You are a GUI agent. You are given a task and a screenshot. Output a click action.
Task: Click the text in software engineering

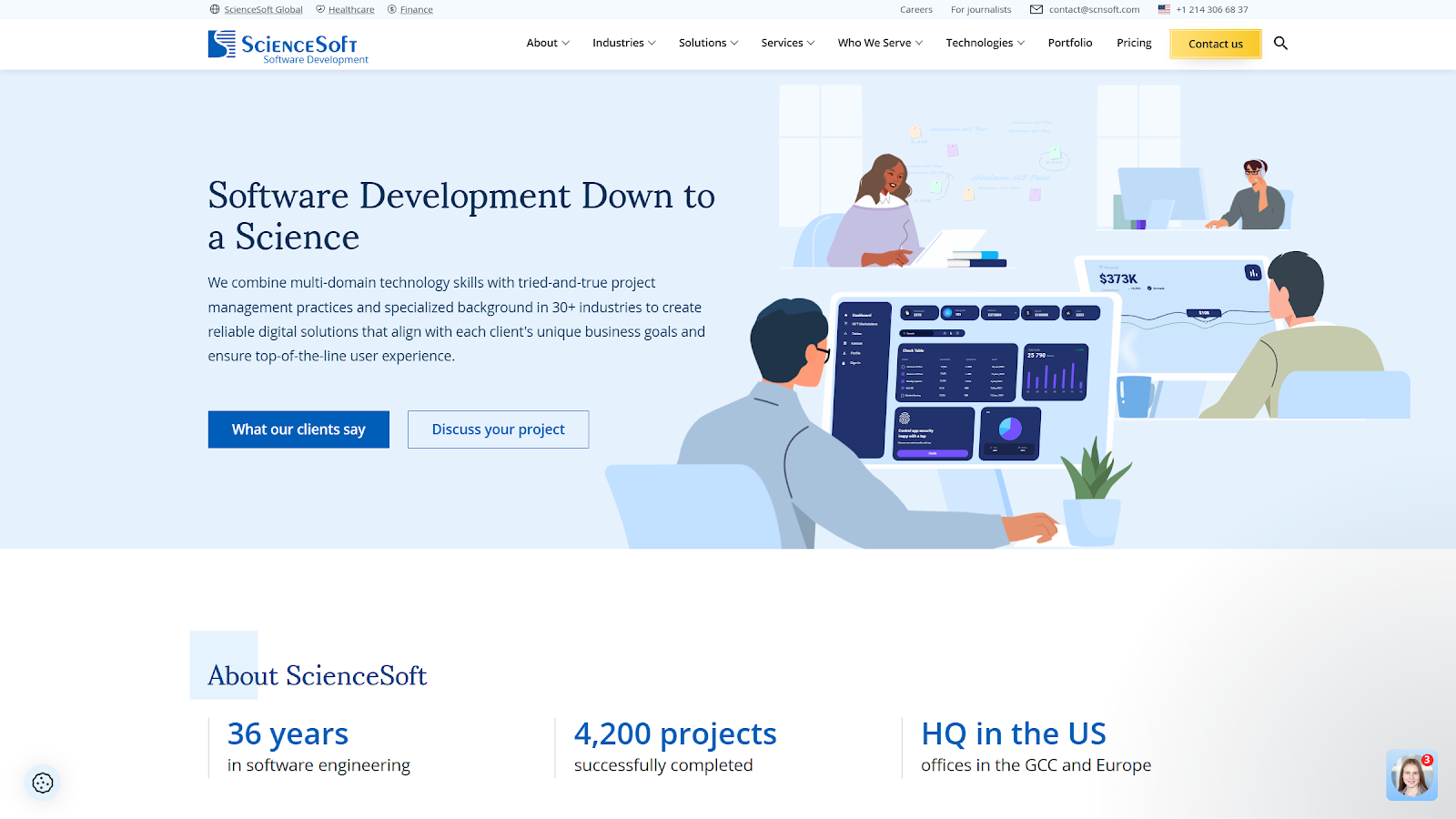[x=318, y=765]
